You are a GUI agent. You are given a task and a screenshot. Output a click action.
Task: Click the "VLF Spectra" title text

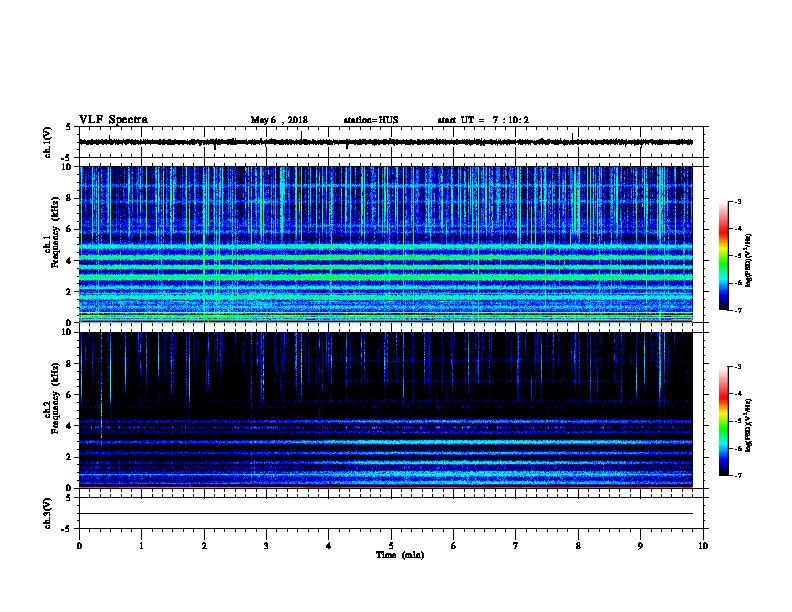113,120
